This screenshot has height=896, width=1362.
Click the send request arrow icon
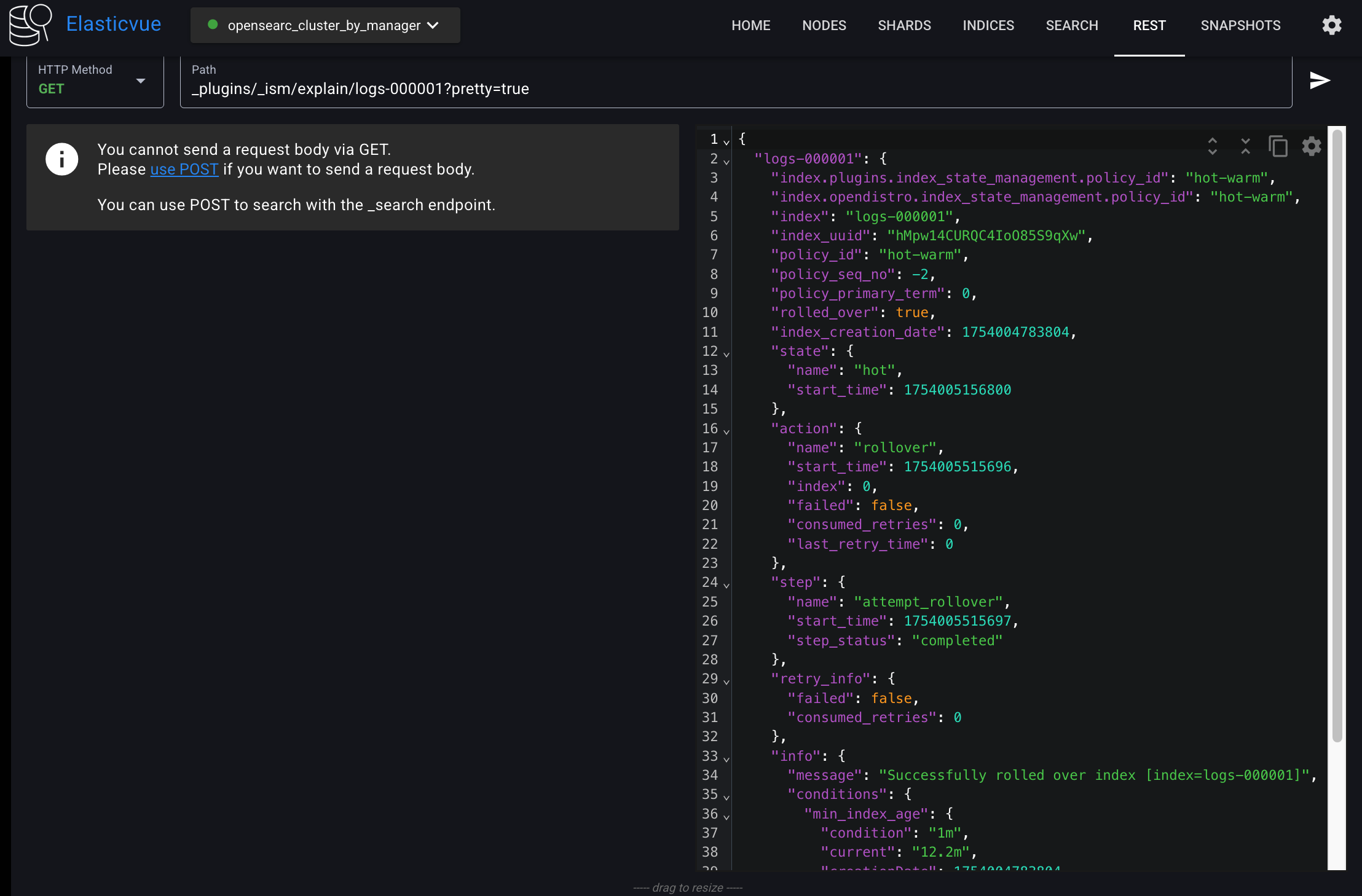1320,81
